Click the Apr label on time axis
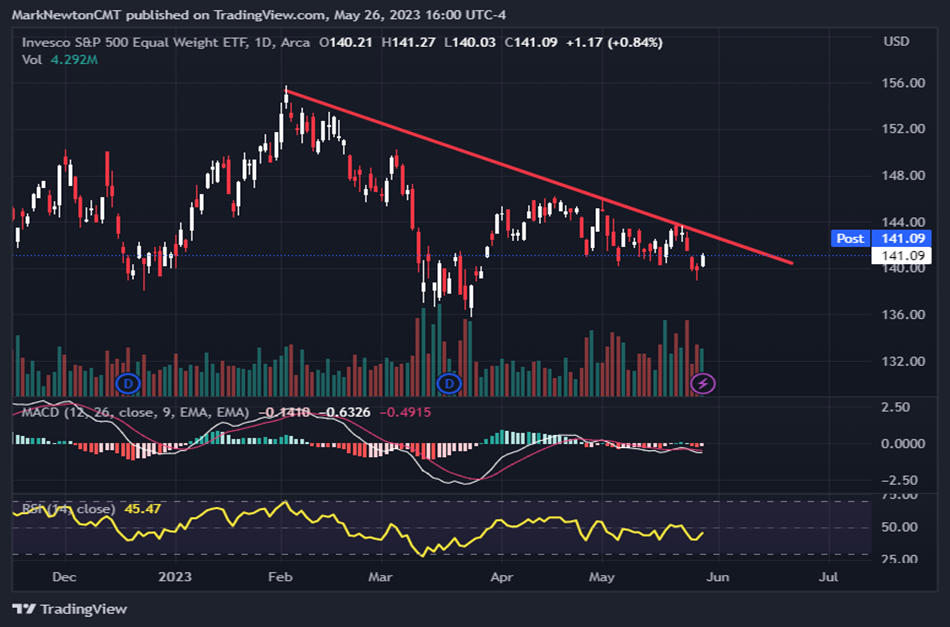Screen dimensions: 950x627 [x=502, y=577]
